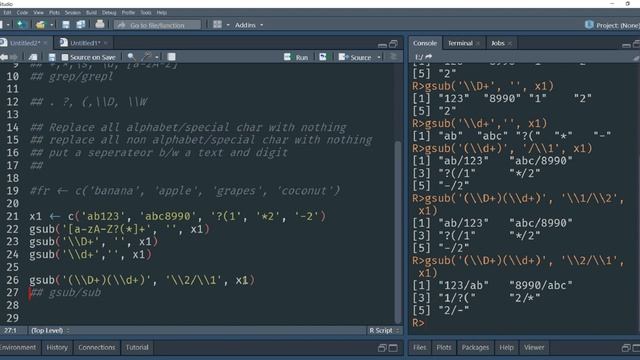Click on line 26 gsub code in editor

pyautogui.click(x=142, y=280)
